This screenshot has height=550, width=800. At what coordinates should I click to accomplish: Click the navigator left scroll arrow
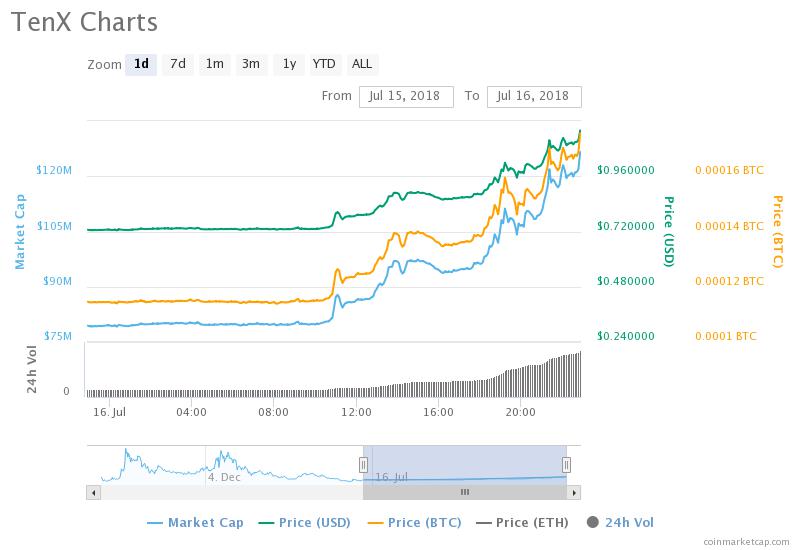(93, 493)
